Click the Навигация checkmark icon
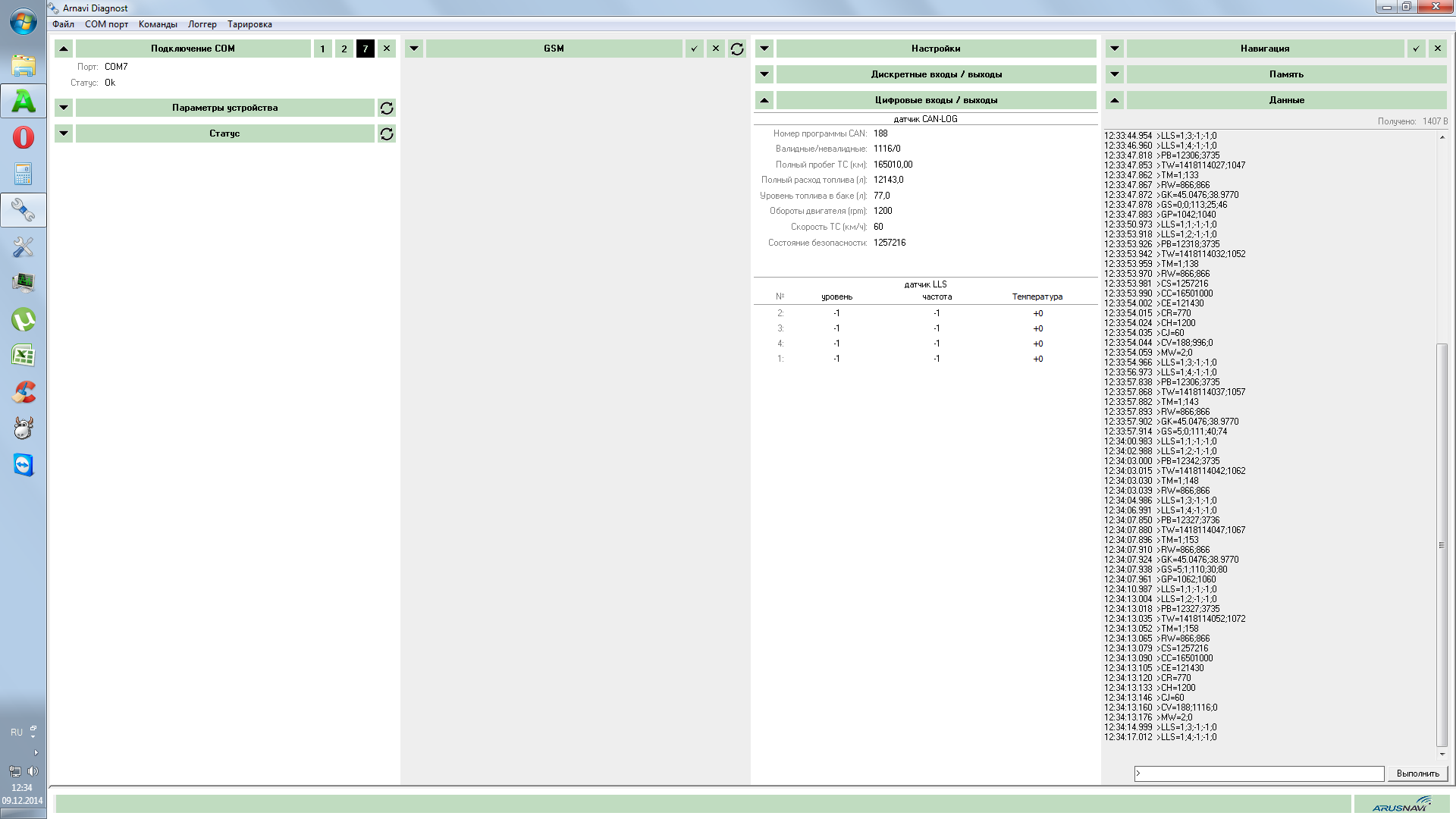The height and width of the screenshot is (819, 1456). (x=1416, y=49)
